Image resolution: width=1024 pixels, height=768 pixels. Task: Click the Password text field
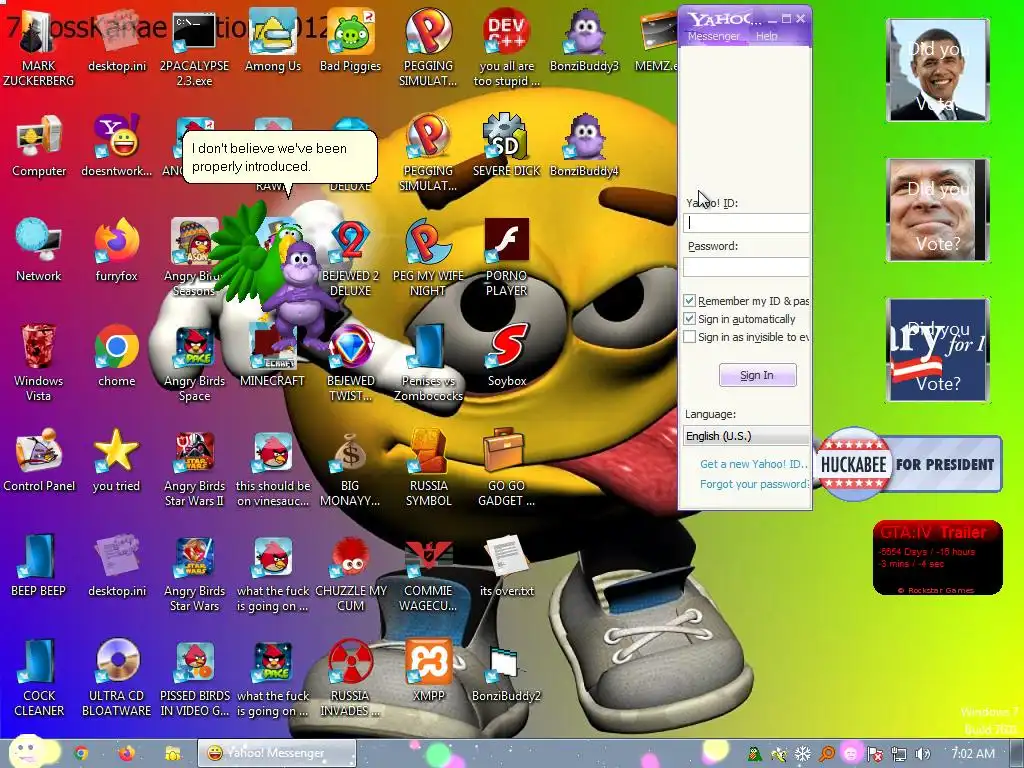(746, 266)
